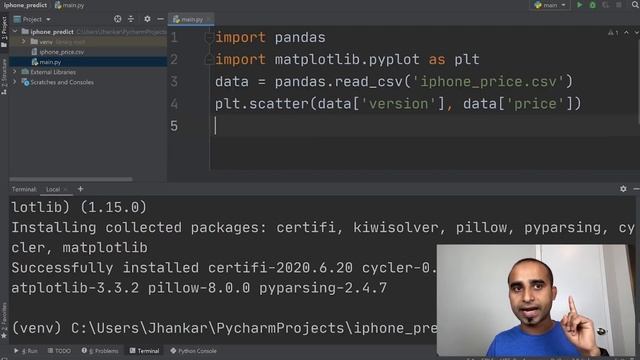Screen dimensions: 640x360
Task: Click plt alias on line 2
Action: click(467, 60)
